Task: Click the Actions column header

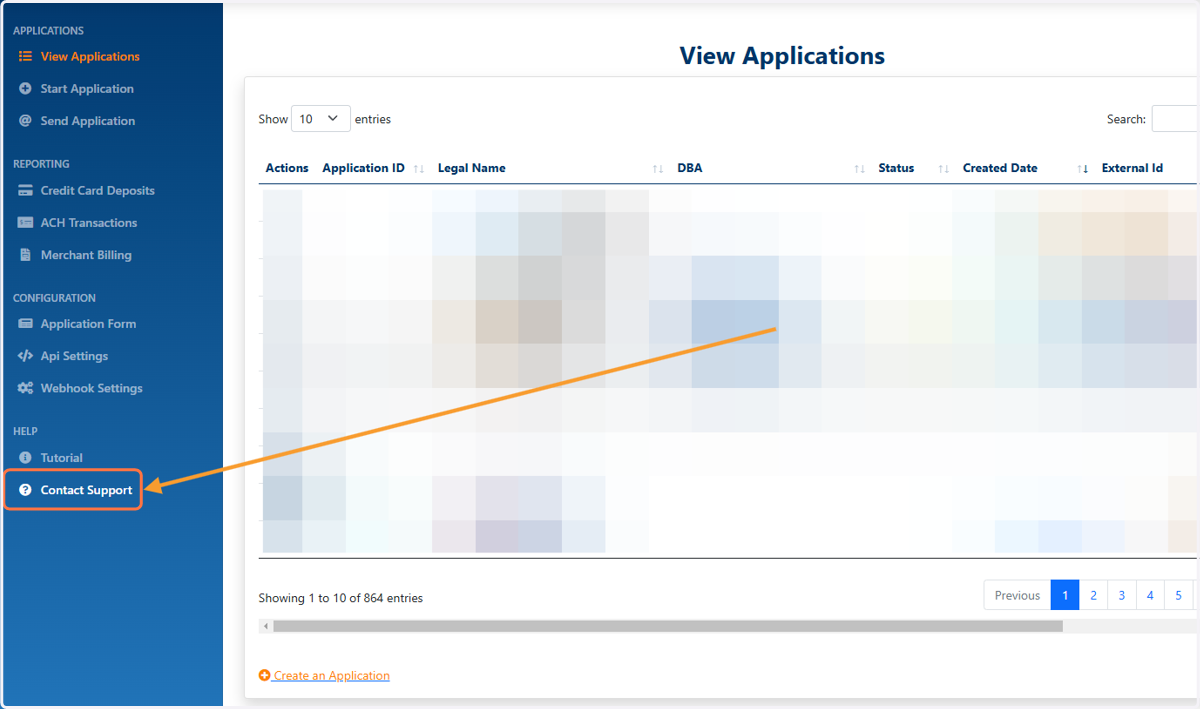Action: pyautogui.click(x=287, y=169)
